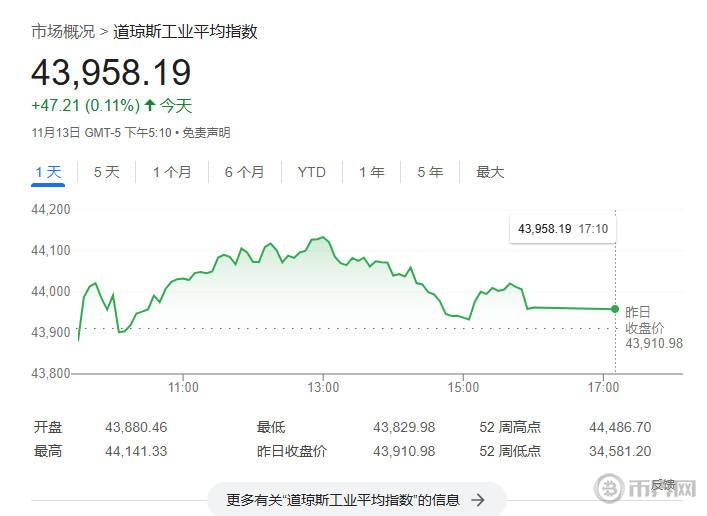
Task: Click the 43,800 y-axis label
Action: point(51,373)
